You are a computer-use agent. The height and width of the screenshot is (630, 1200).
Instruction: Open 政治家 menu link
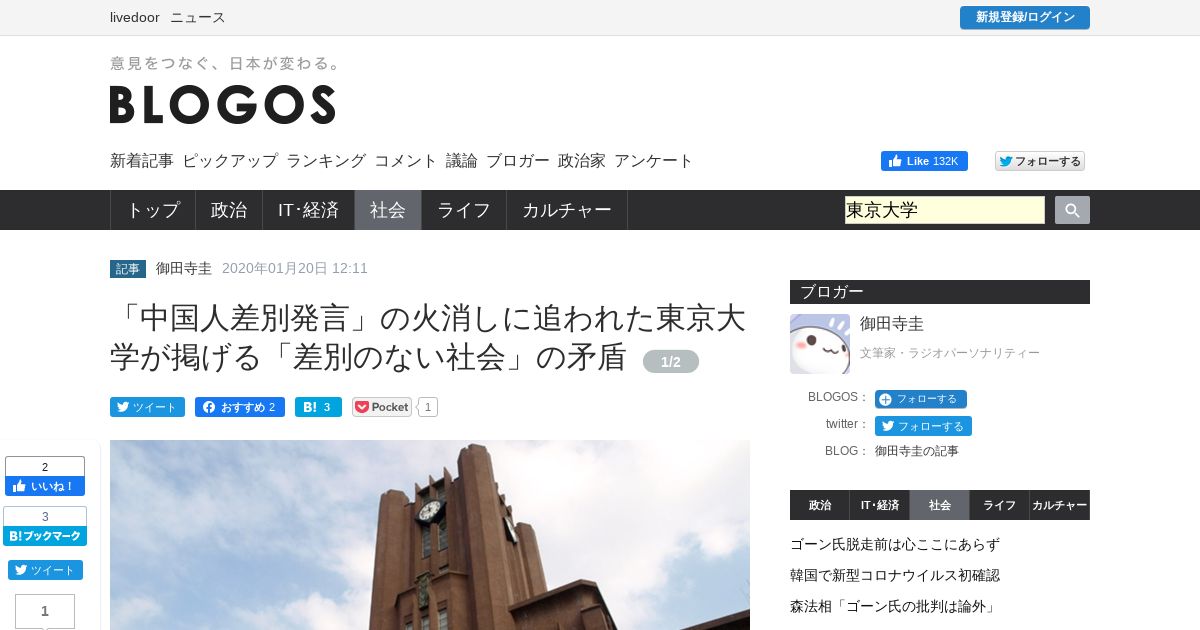click(582, 160)
